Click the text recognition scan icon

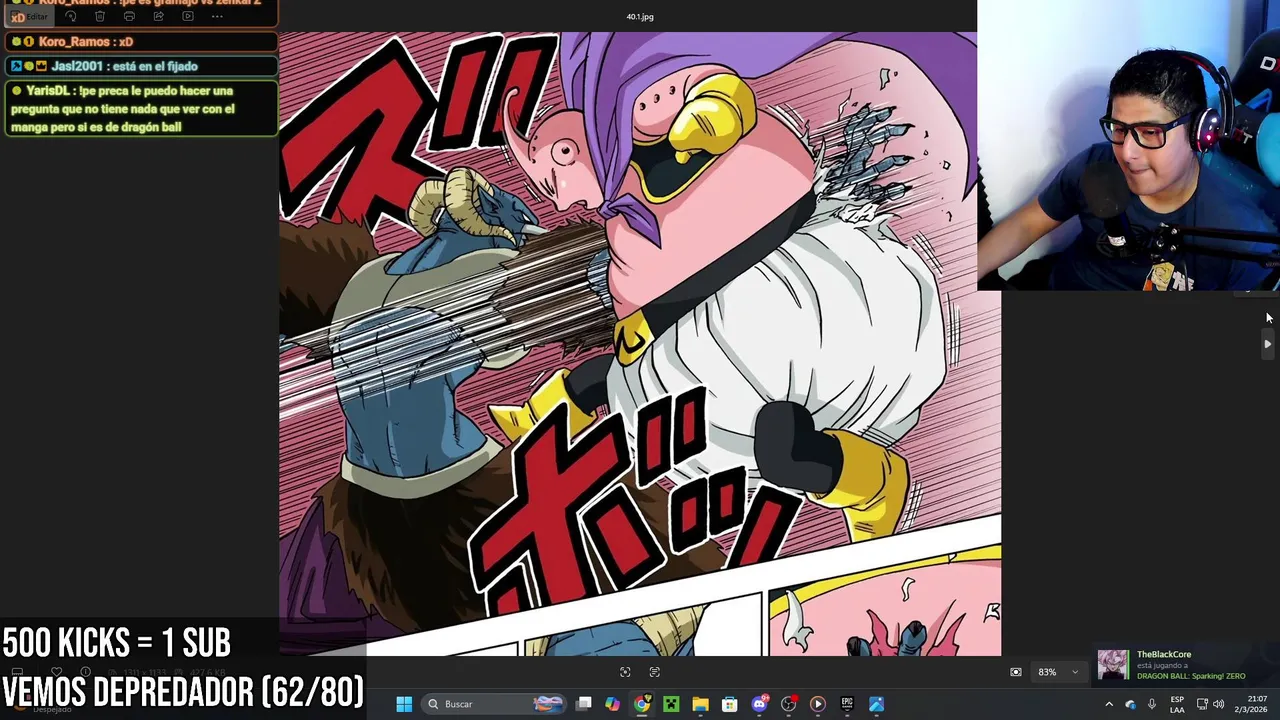655,672
